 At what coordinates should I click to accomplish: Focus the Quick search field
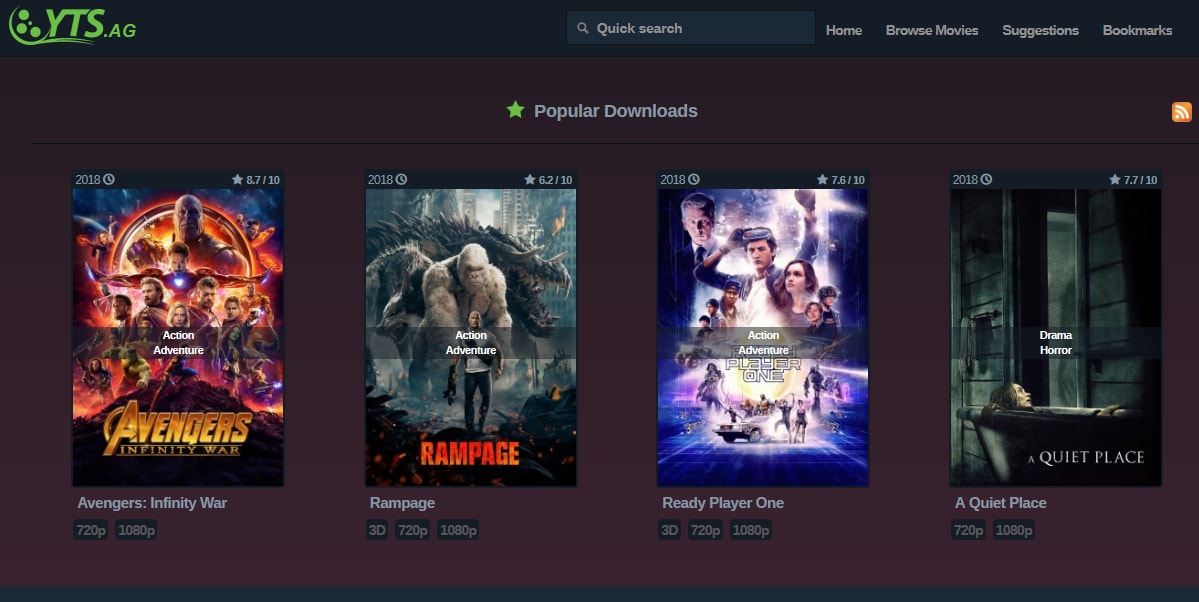[x=690, y=28]
